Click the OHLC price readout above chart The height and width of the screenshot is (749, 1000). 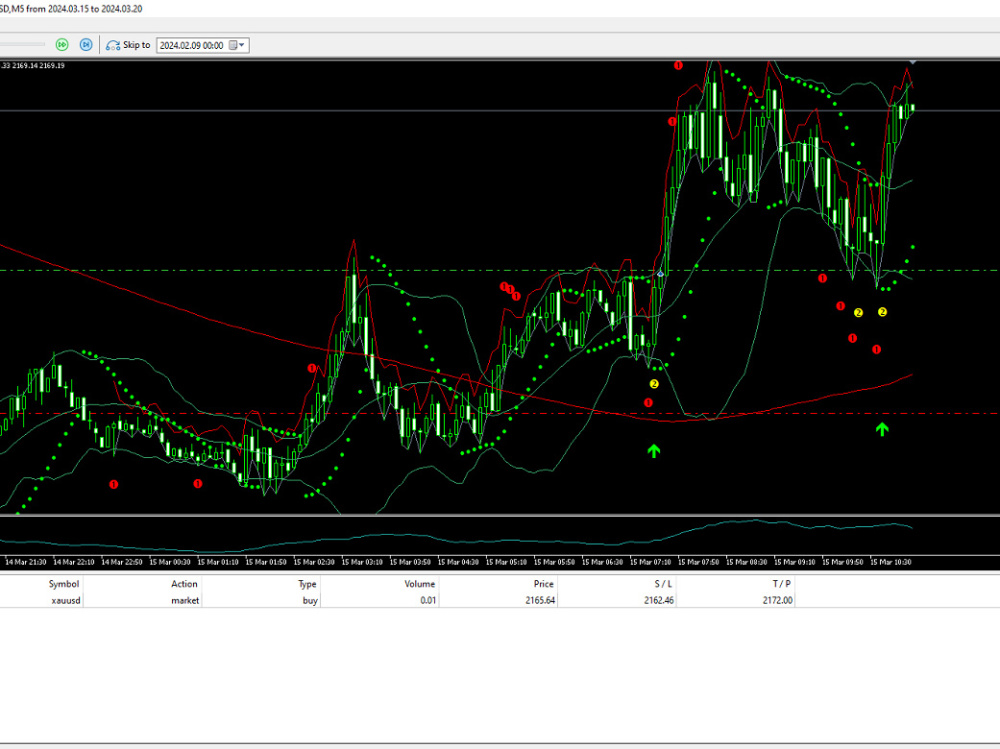33,66
